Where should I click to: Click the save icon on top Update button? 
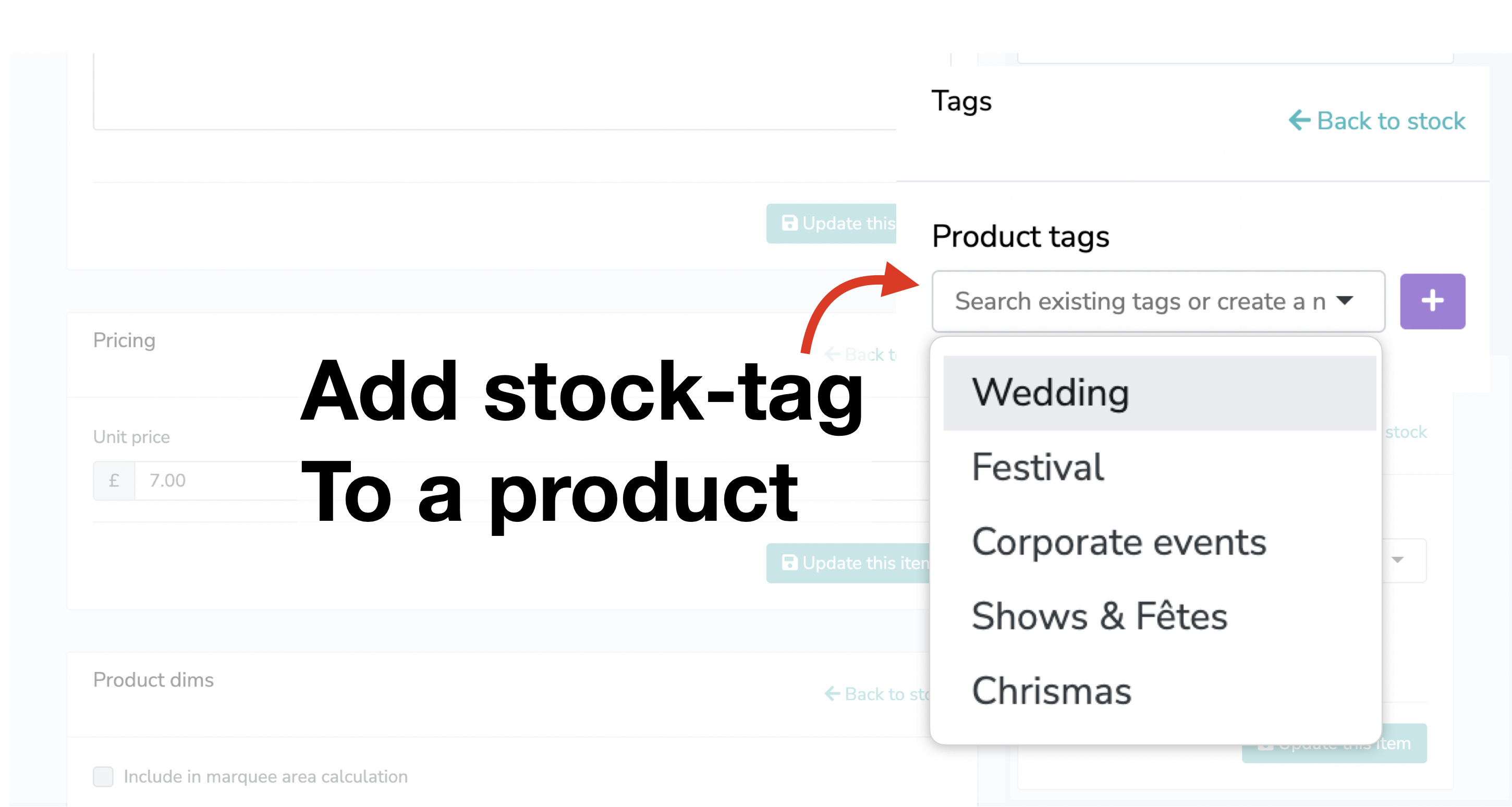(789, 223)
